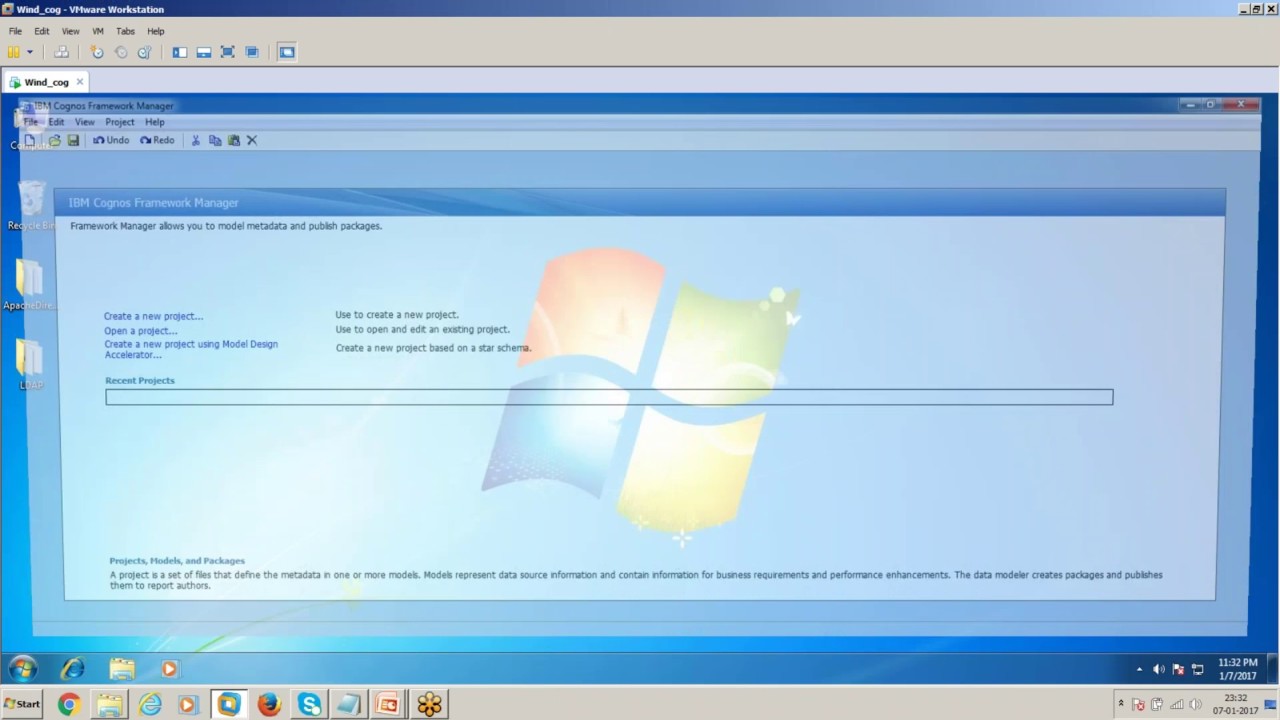Click the New document icon in Cognos toolbar
The image size is (1280, 720).
(x=31, y=141)
